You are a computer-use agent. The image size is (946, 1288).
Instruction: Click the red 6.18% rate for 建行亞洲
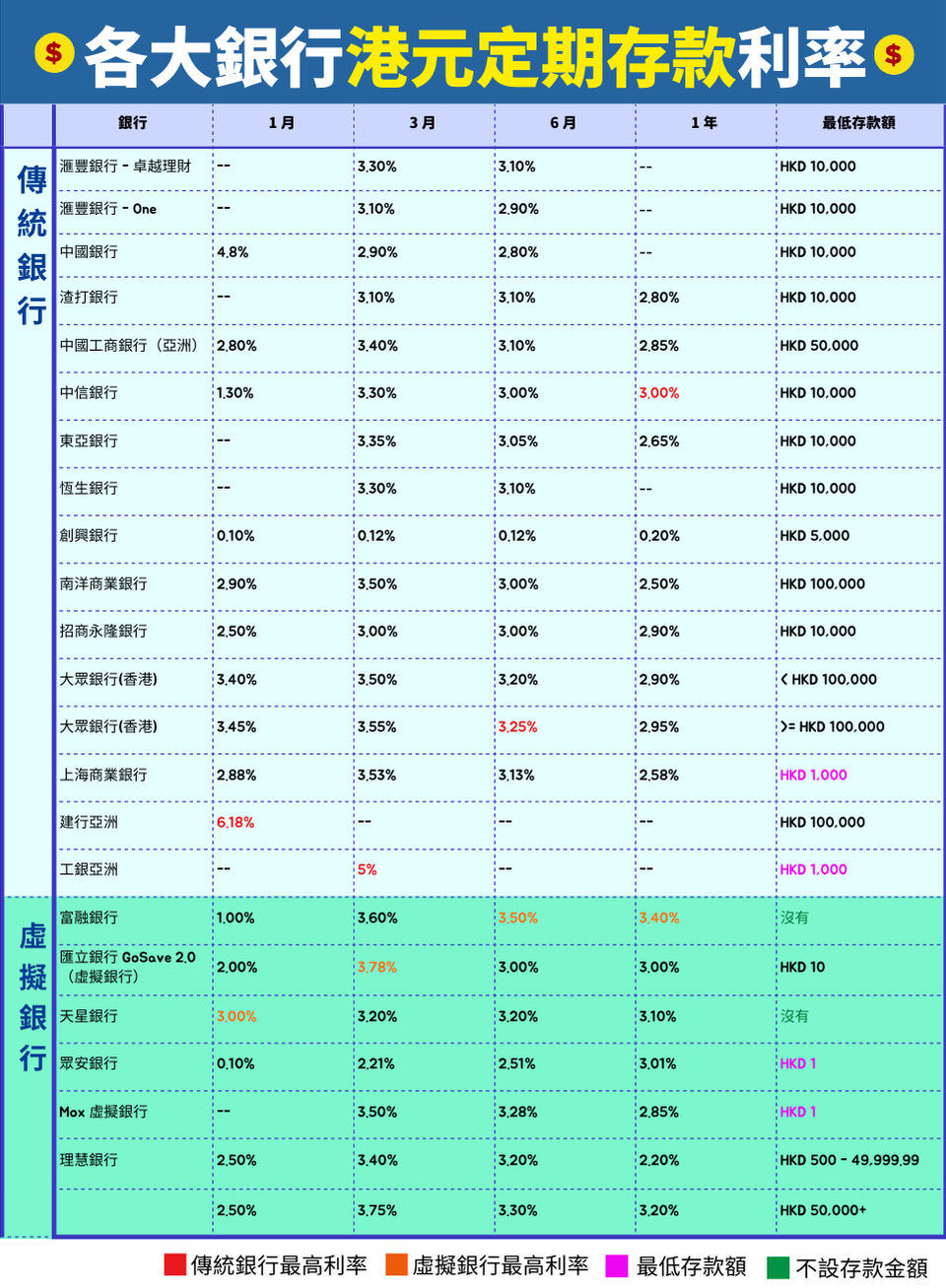point(236,822)
